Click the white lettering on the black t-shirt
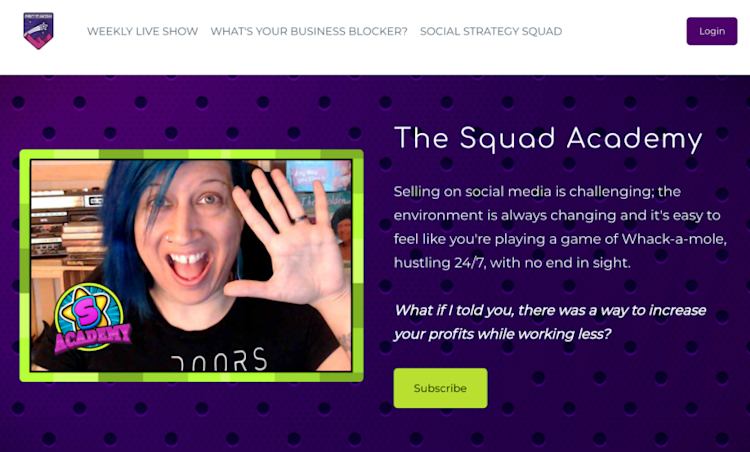The width and height of the screenshot is (750, 452). pyautogui.click(x=219, y=360)
